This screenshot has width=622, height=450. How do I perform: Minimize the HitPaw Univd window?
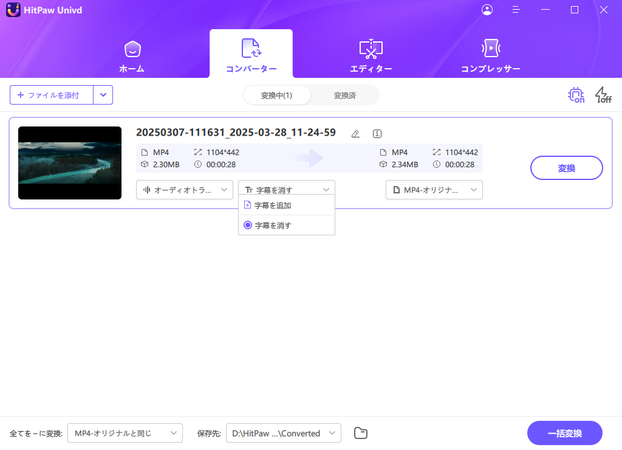click(x=545, y=10)
